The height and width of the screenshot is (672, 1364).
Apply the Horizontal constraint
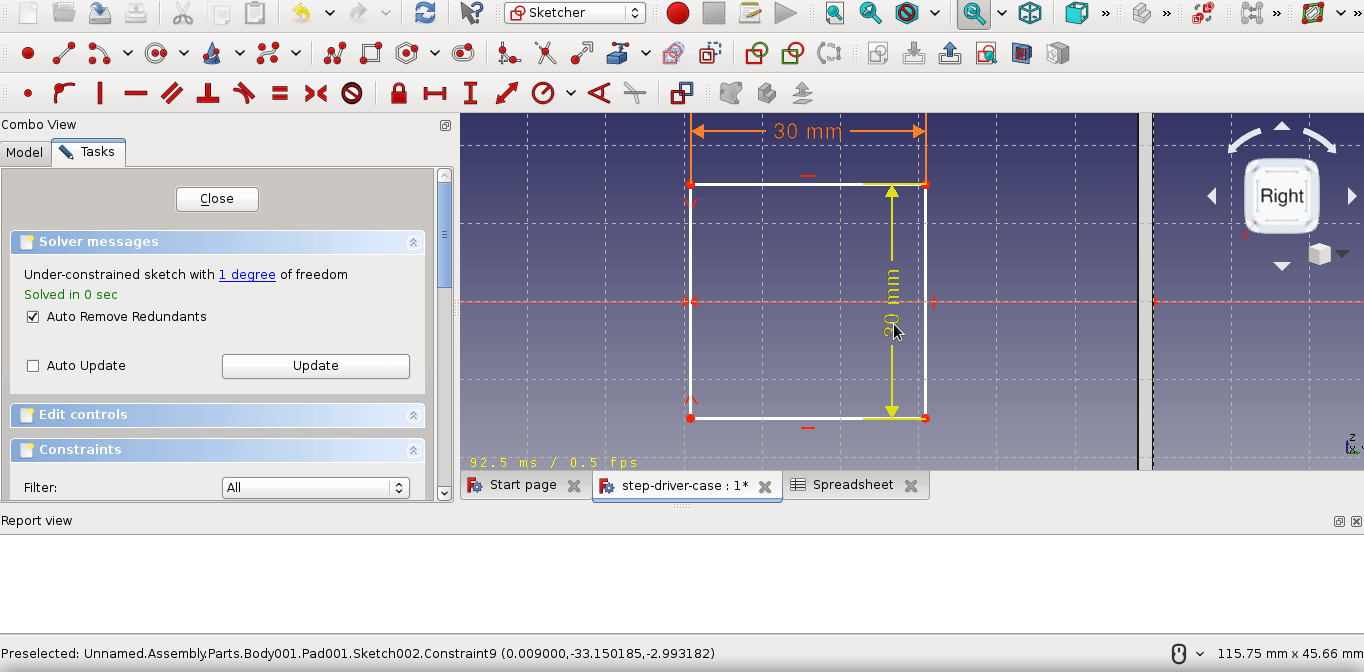[136, 93]
